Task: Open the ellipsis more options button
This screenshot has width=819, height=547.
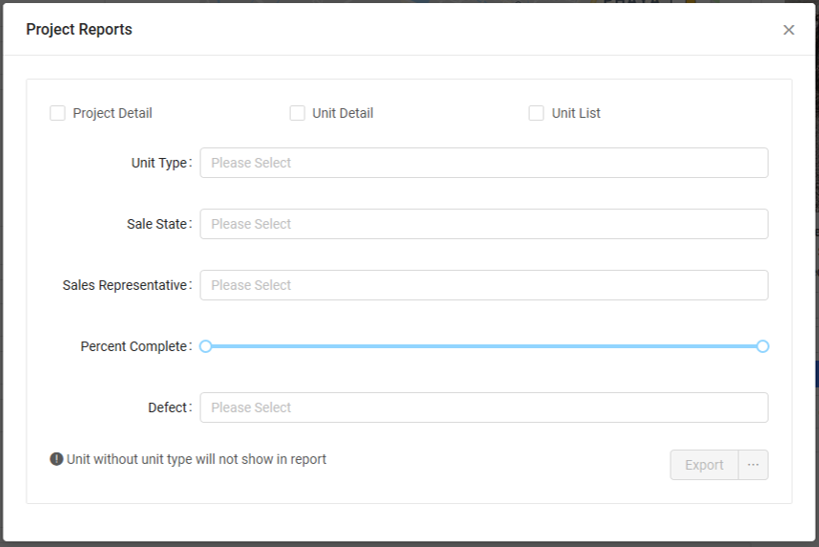Action: [x=753, y=465]
